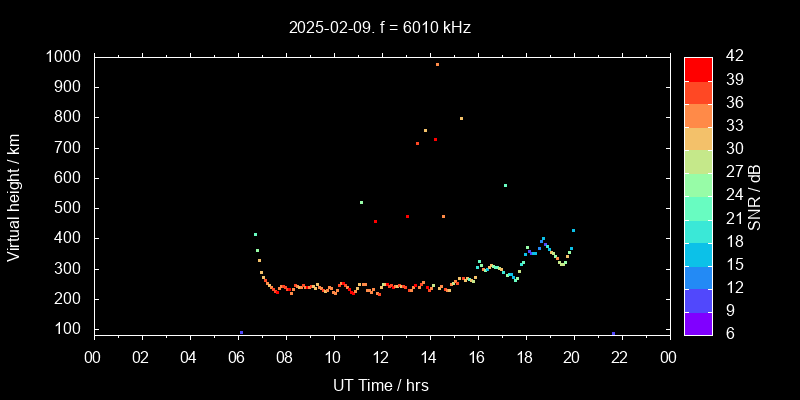The image size is (800, 400).
Task: Select the data point near 800 km height
Action: click(461, 118)
